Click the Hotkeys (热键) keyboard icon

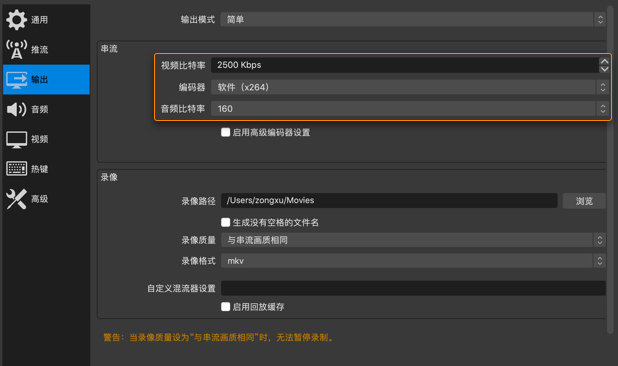pyautogui.click(x=16, y=169)
